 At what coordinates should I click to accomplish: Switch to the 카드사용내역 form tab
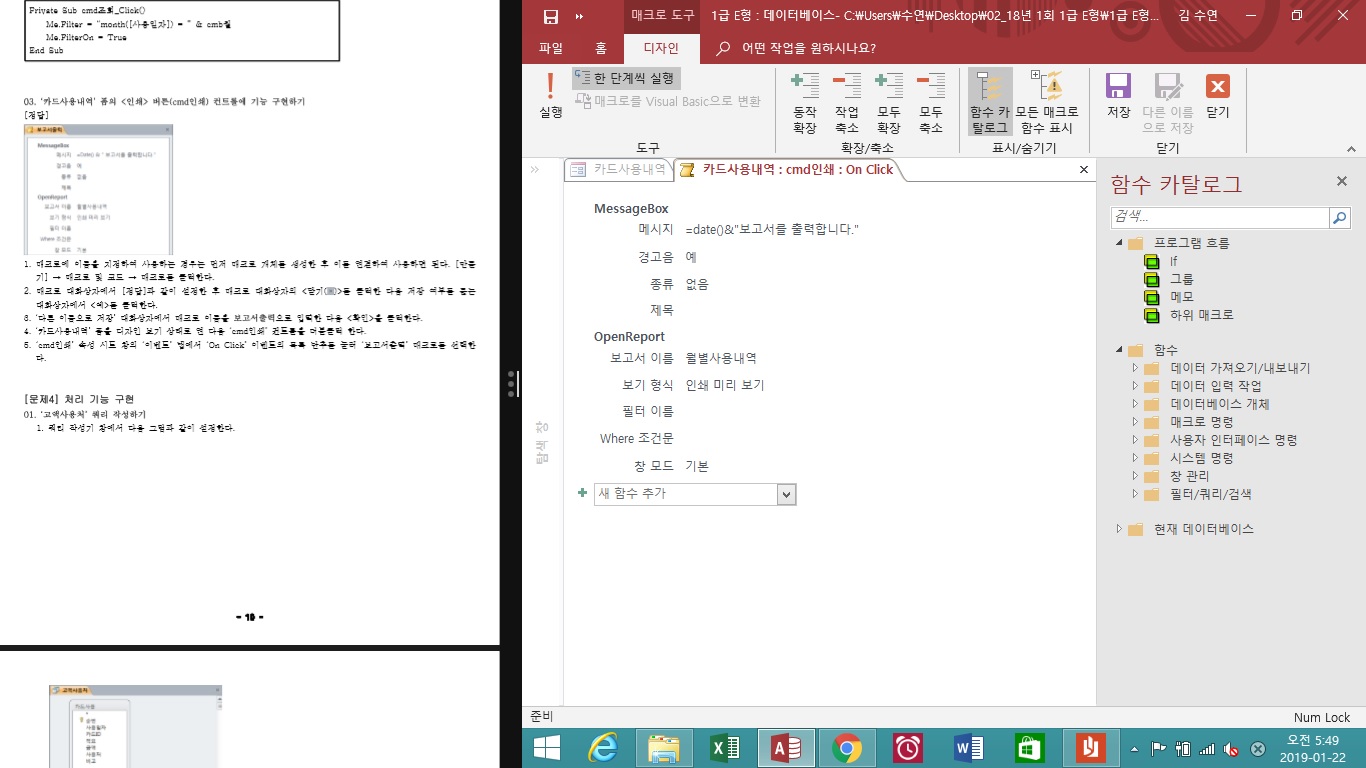pyautogui.click(x=620, y=170)
